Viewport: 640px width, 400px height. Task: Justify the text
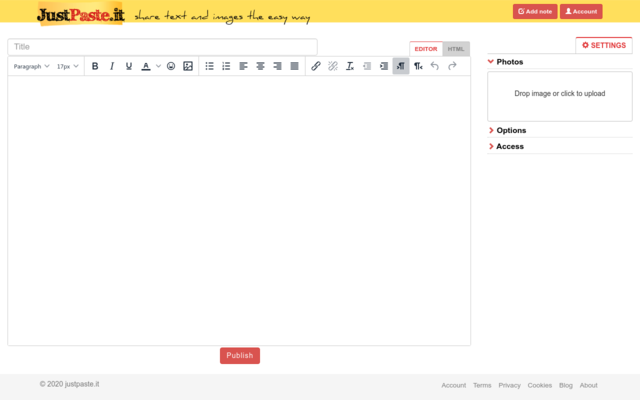coord(294,66)
